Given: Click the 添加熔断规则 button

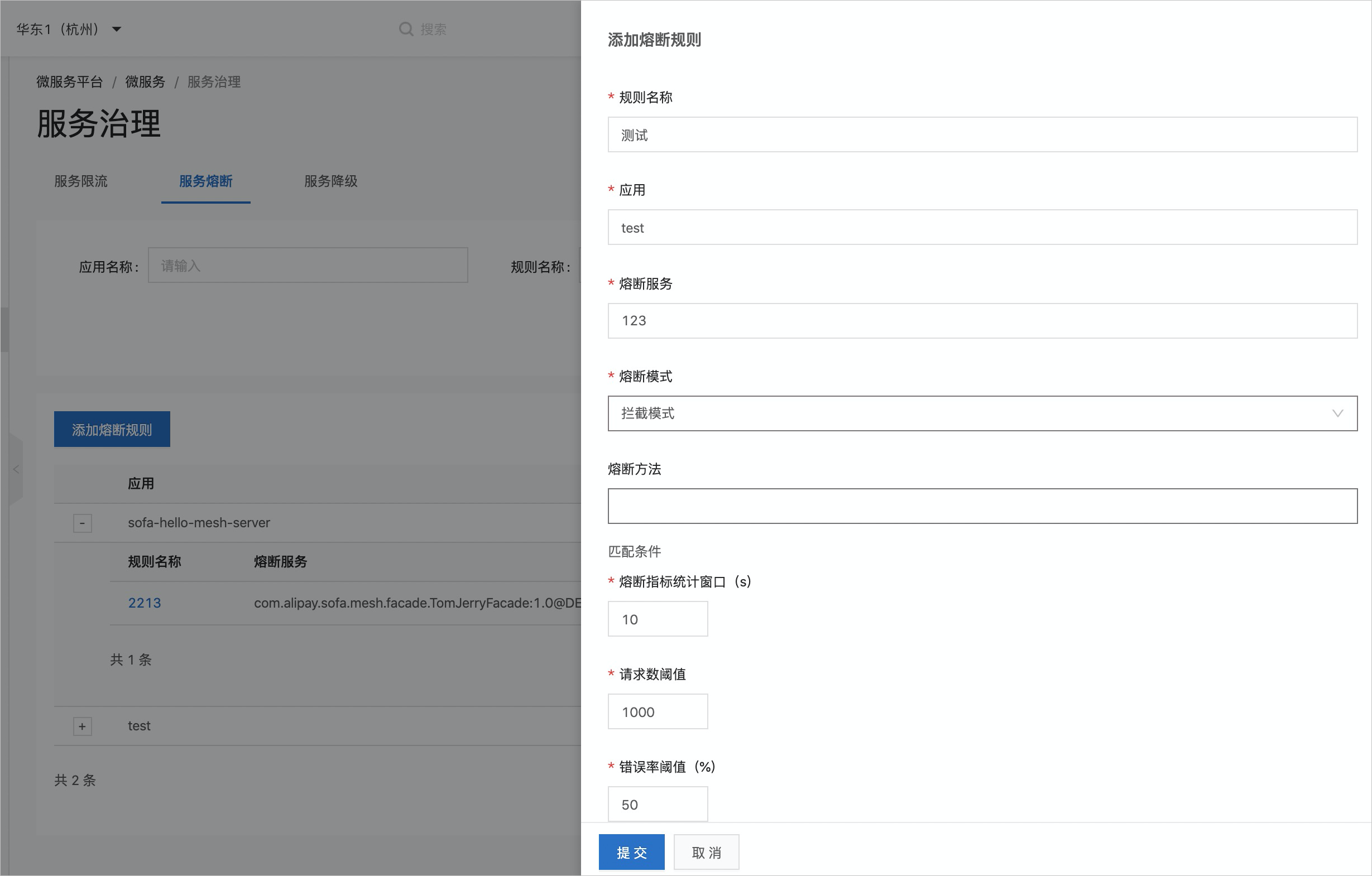Looking at the screenshot, I should pyautogui.click(x=112, y=430).
